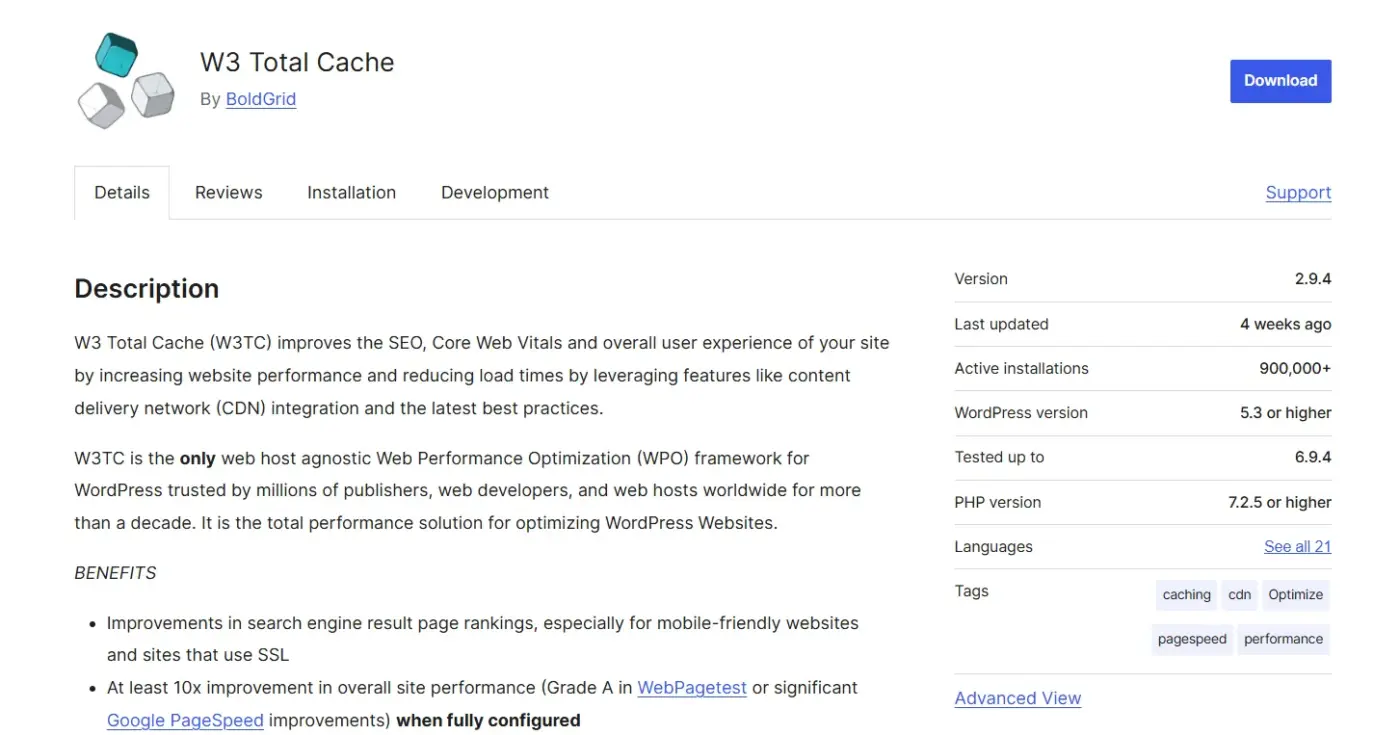Click the Tested up to label
Screen dimensions: 1400x735
(x=1000, y=458)
